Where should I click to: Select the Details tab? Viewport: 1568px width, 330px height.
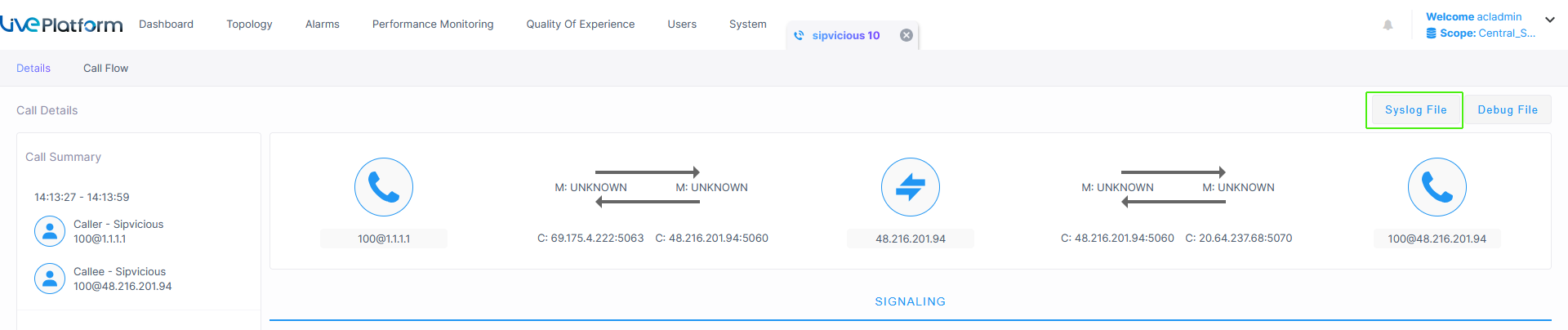[33, 68]
